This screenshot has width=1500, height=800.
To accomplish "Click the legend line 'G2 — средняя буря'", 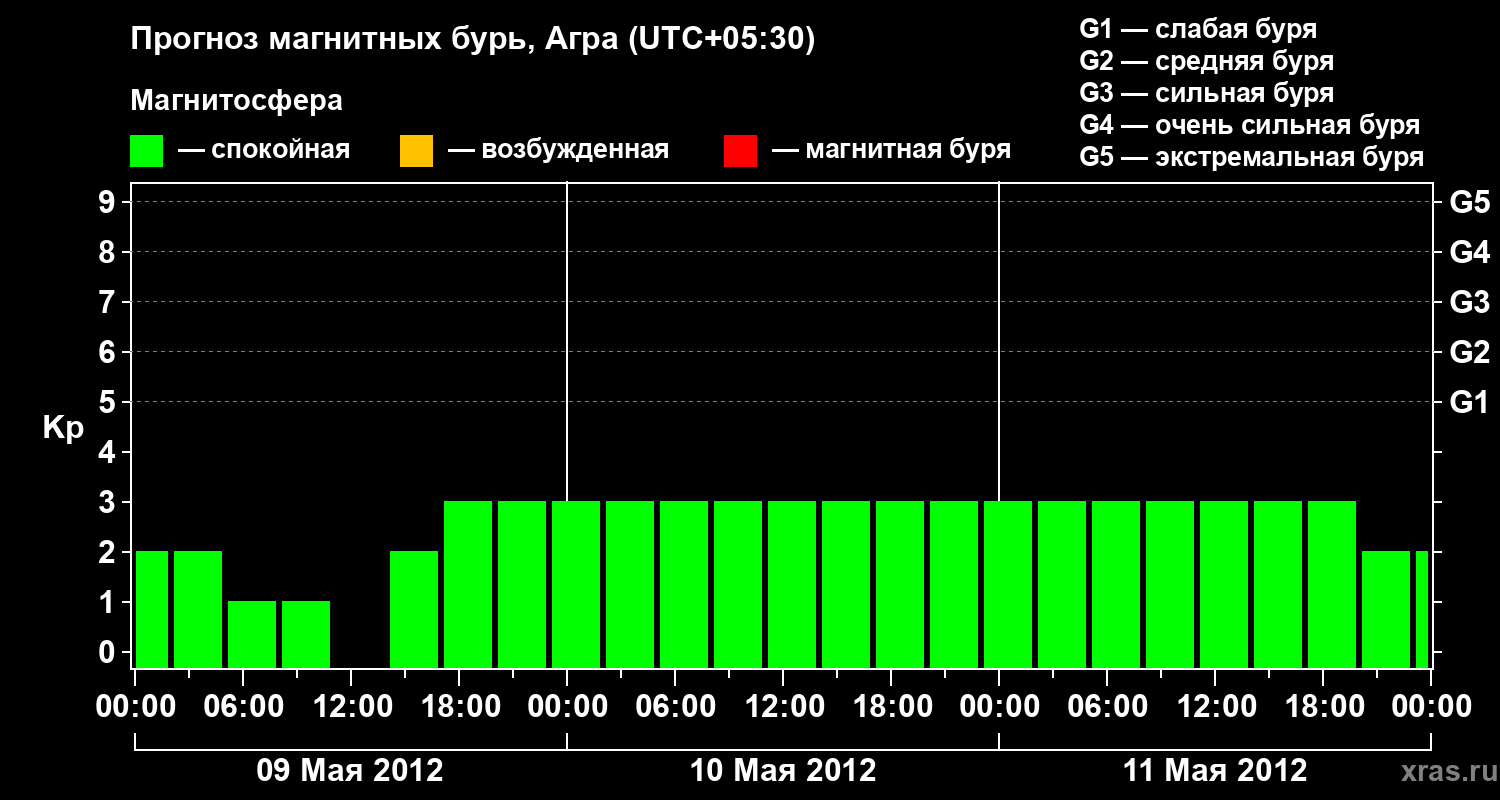I will click(x=1206, y=61).
